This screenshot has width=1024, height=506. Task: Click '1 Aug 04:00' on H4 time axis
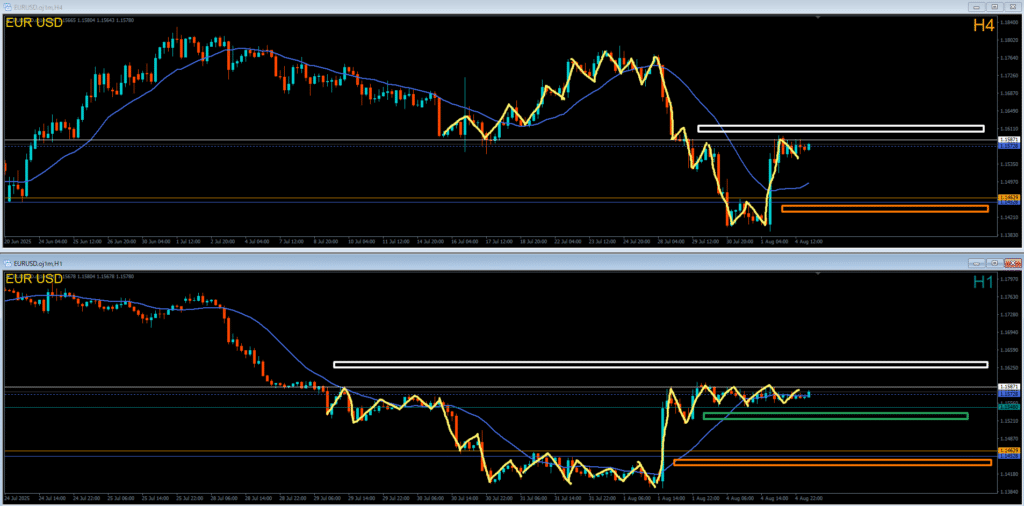point(775,242)
